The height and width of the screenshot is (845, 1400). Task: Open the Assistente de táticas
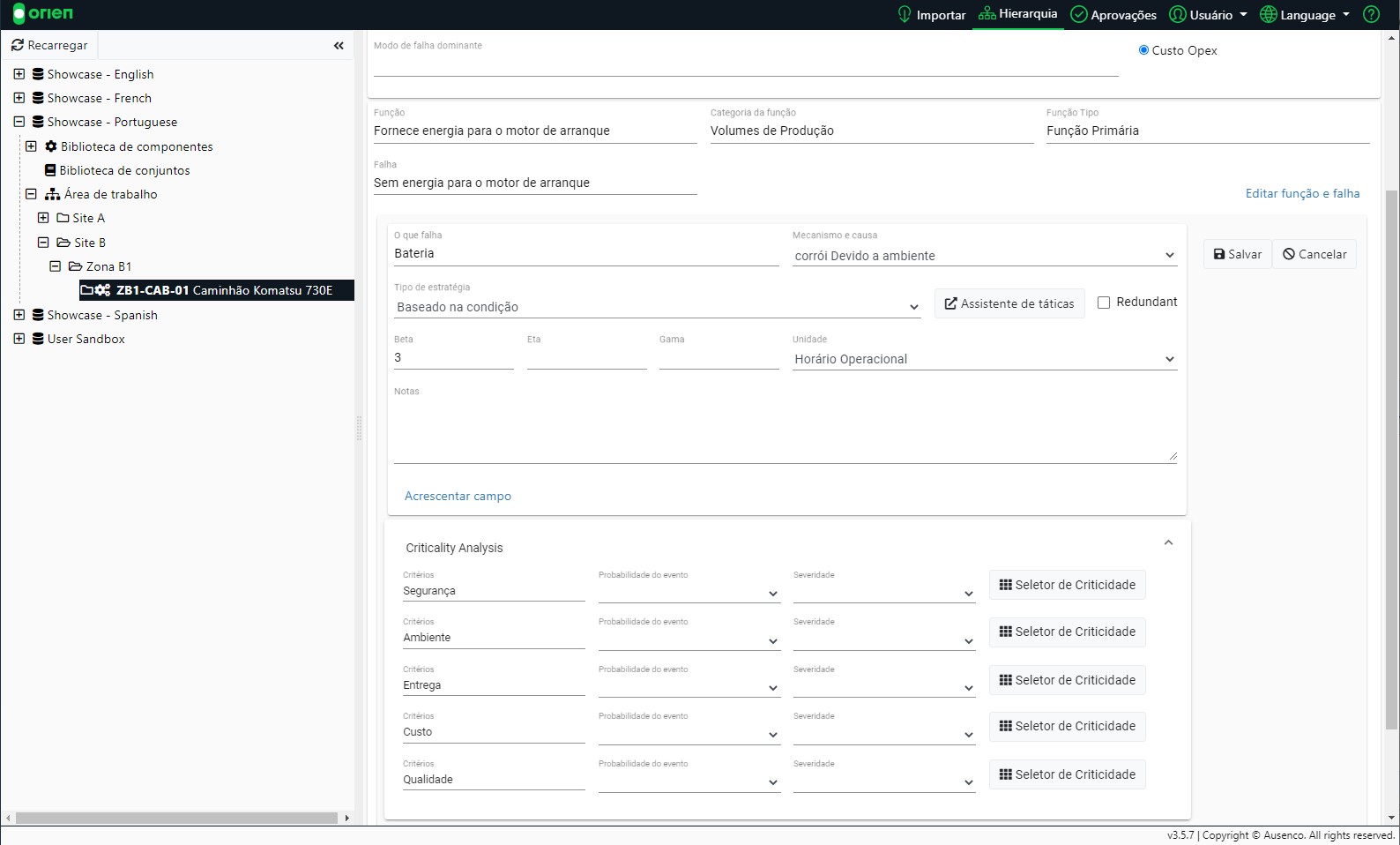pyautogui.click(x=1009, y=303)
